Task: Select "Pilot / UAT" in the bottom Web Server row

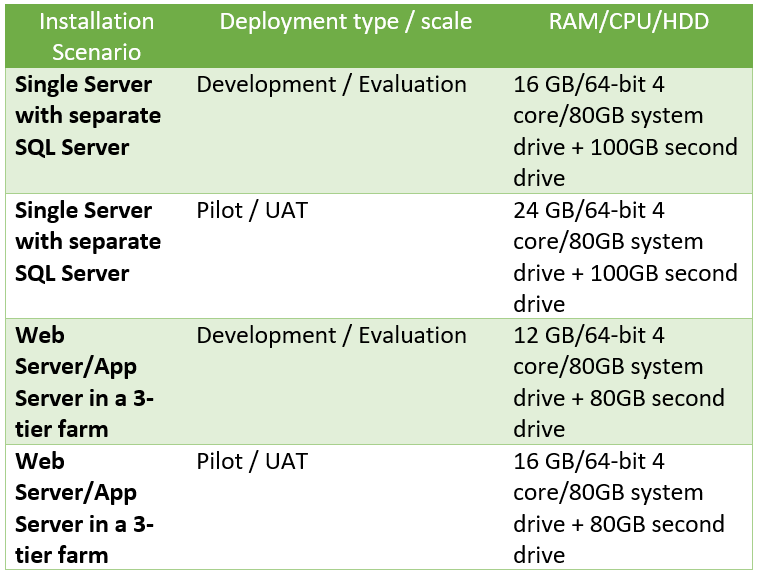Action: pyautogui.click(x=252, y=461)
